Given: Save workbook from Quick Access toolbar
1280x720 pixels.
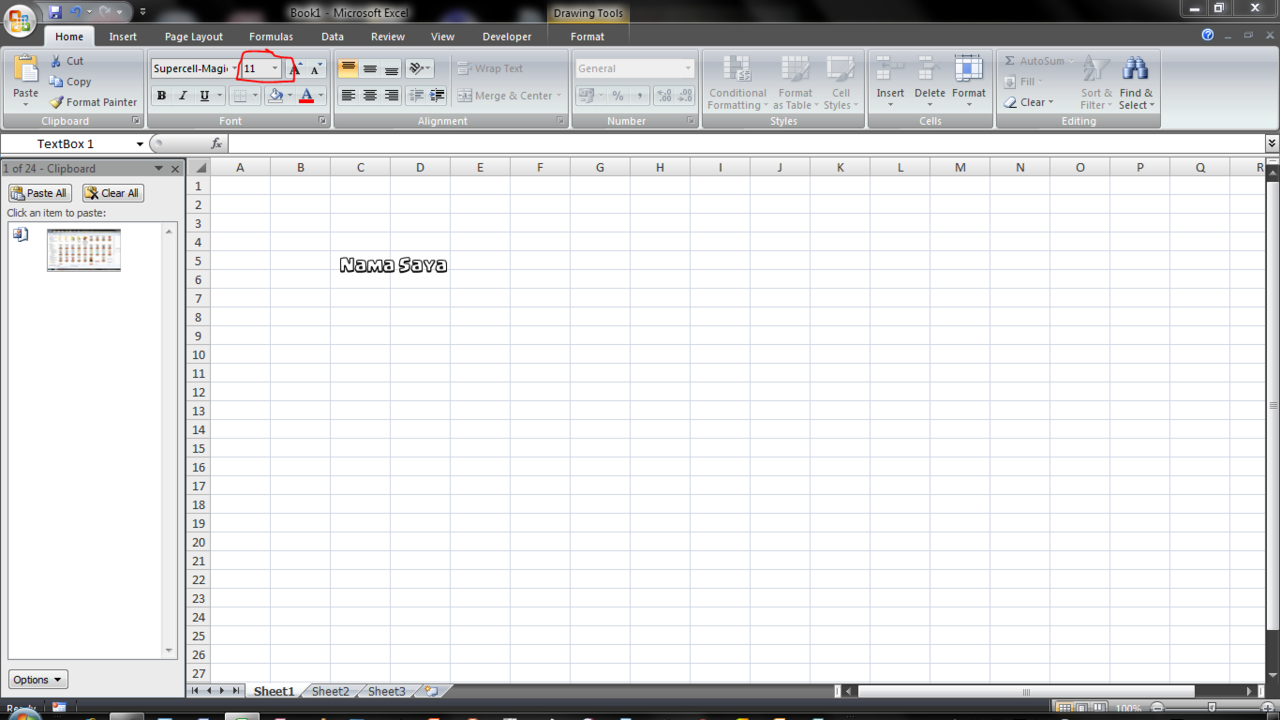Looking at the screenshot, I should (x=55, y=12).
